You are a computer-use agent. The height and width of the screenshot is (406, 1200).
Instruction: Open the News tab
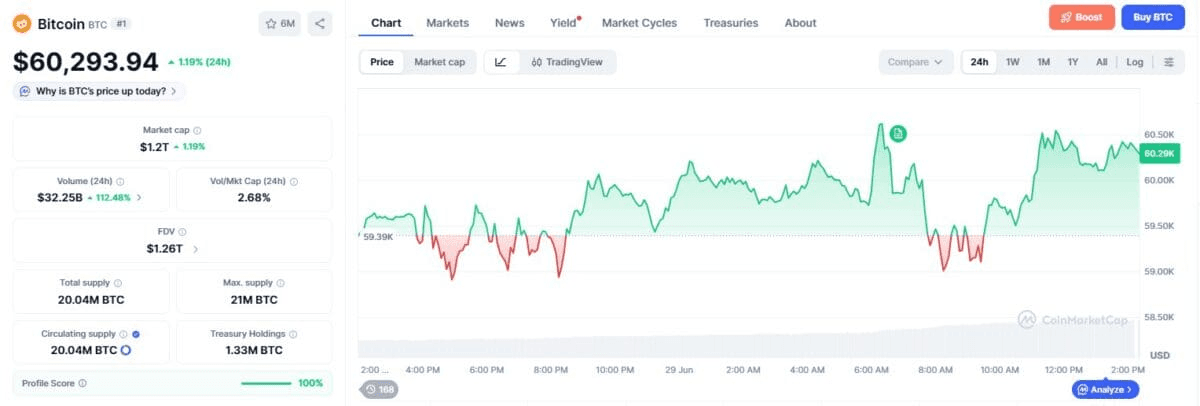[x=509, y=23]
